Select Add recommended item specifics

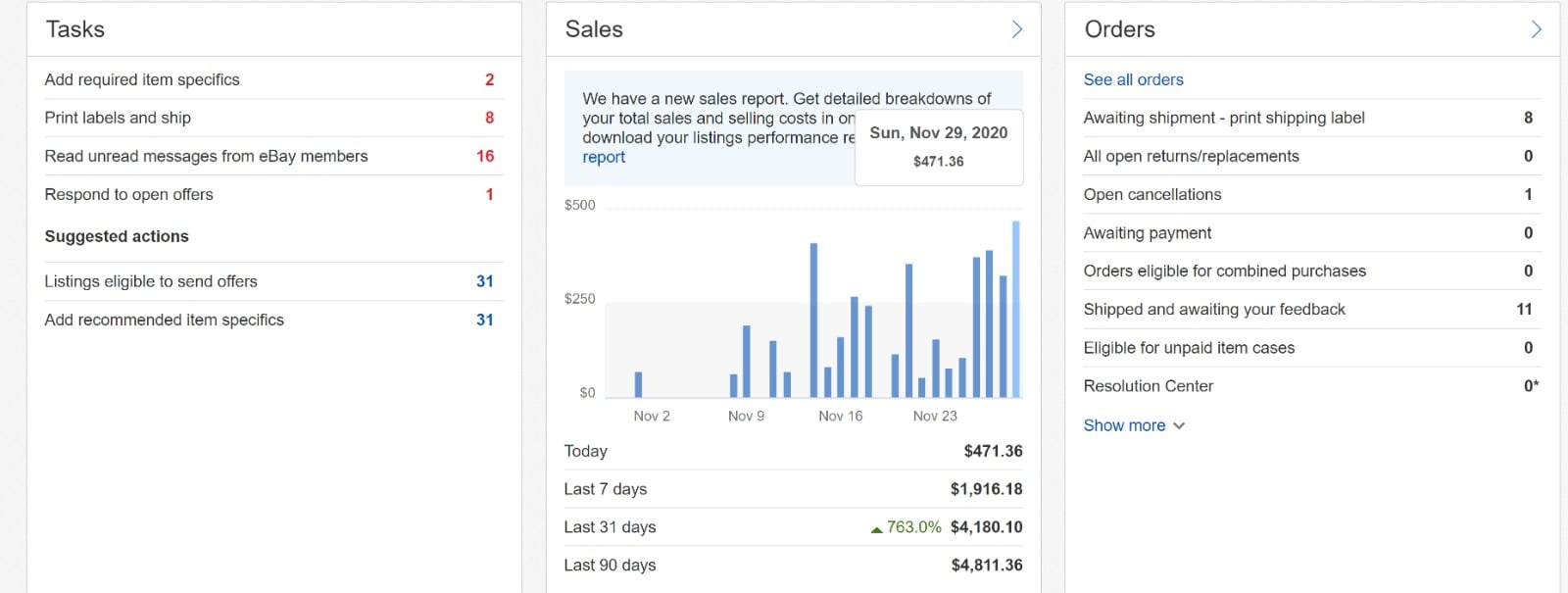(x=164, y=320)
